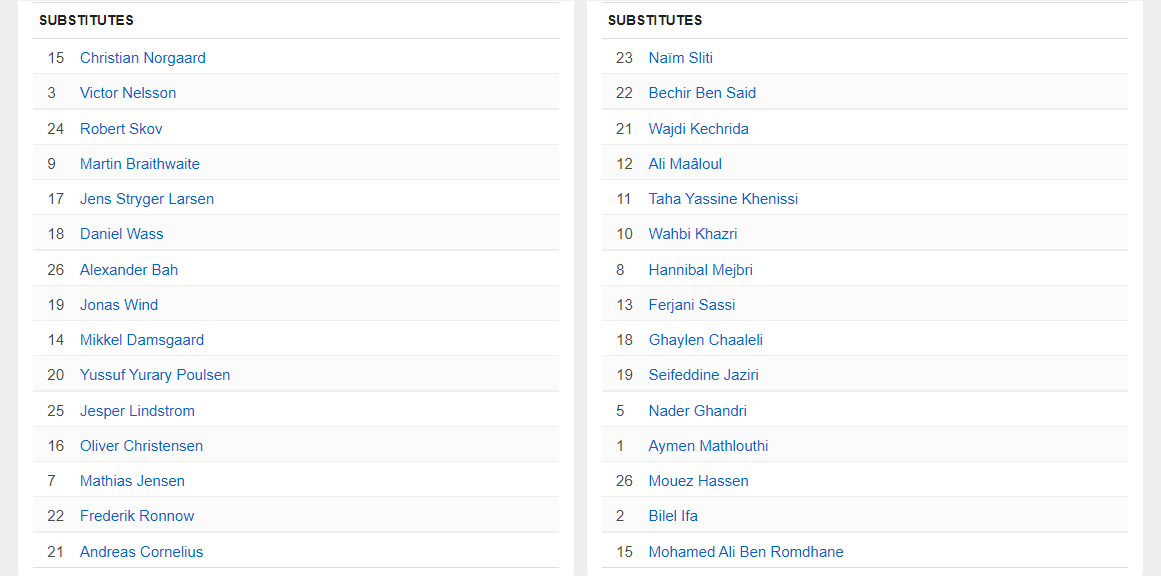Select Taha Yassine Khenissi

(x=723, y=199)
